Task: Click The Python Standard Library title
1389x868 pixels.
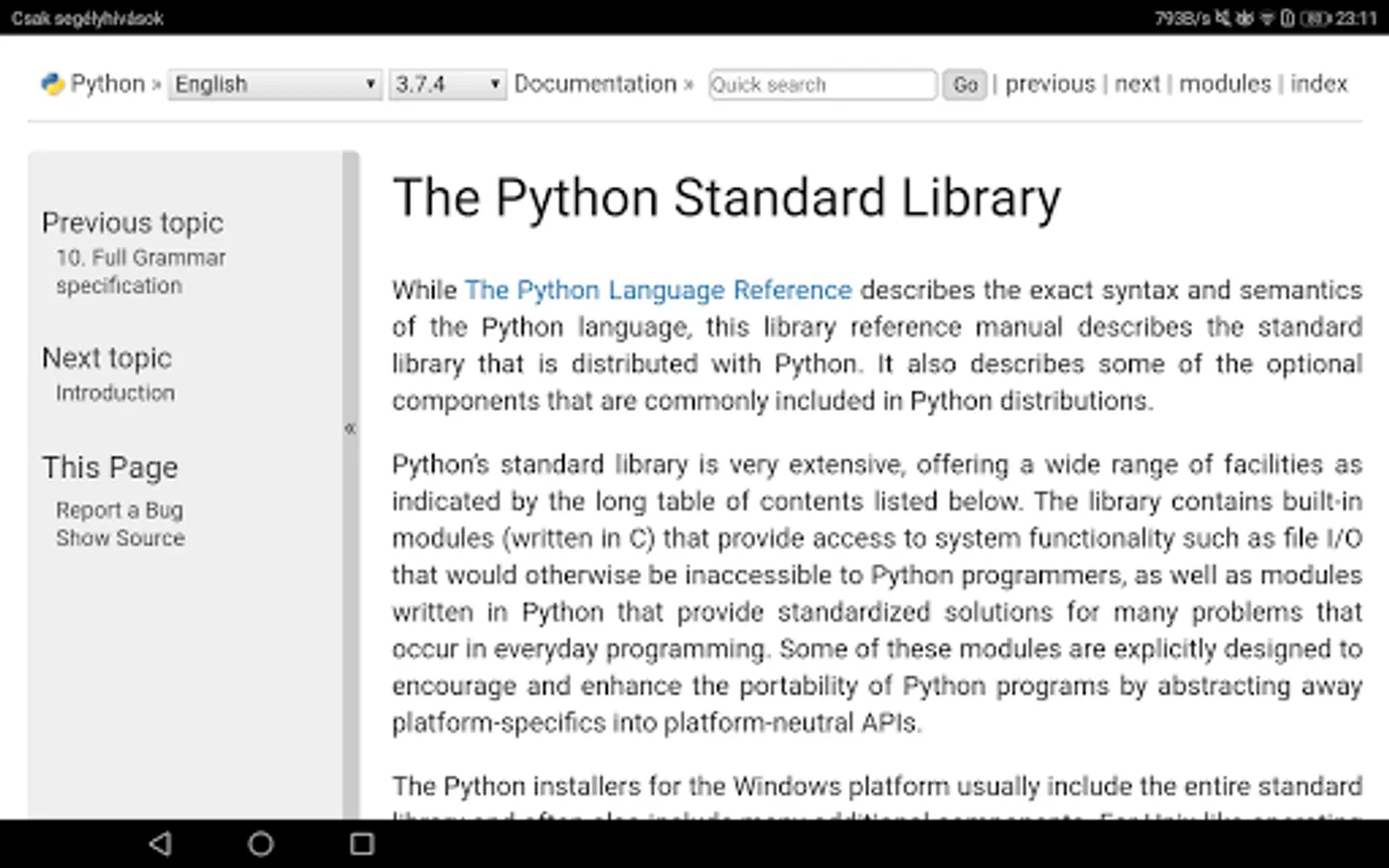Action: (726, 198)
